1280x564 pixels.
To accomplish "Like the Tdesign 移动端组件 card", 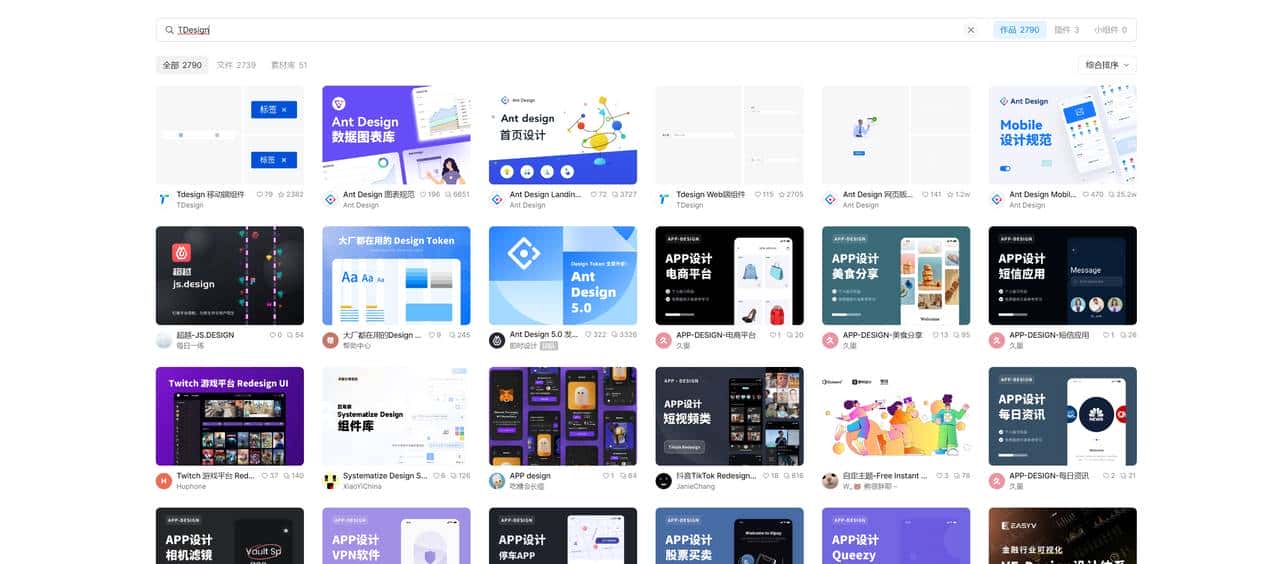I will pos(265,194).
